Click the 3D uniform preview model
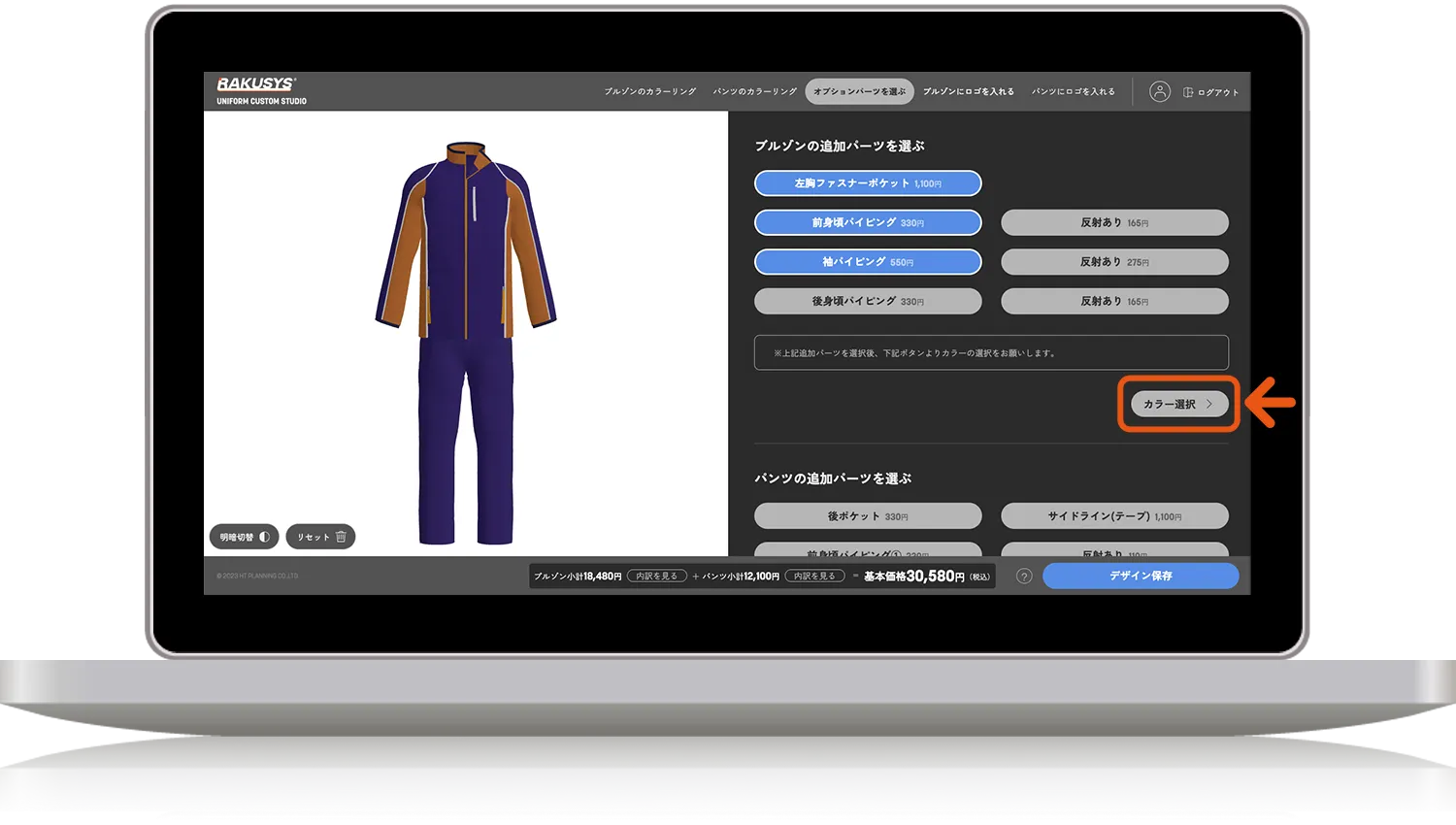Viewport: 1456px width, 825px height. click(x=466, y=340)
